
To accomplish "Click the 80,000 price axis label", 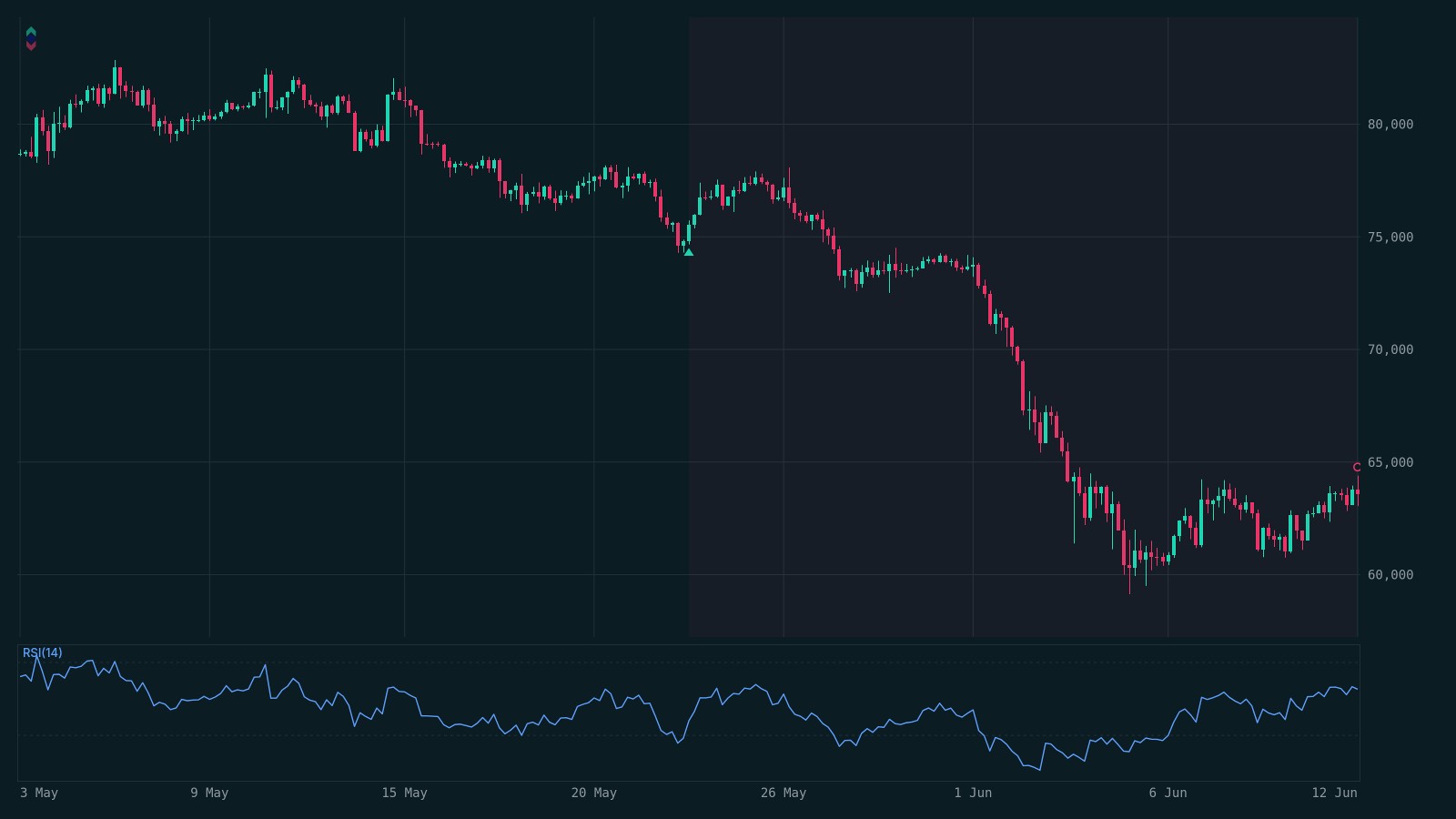I will (1390, 125).
